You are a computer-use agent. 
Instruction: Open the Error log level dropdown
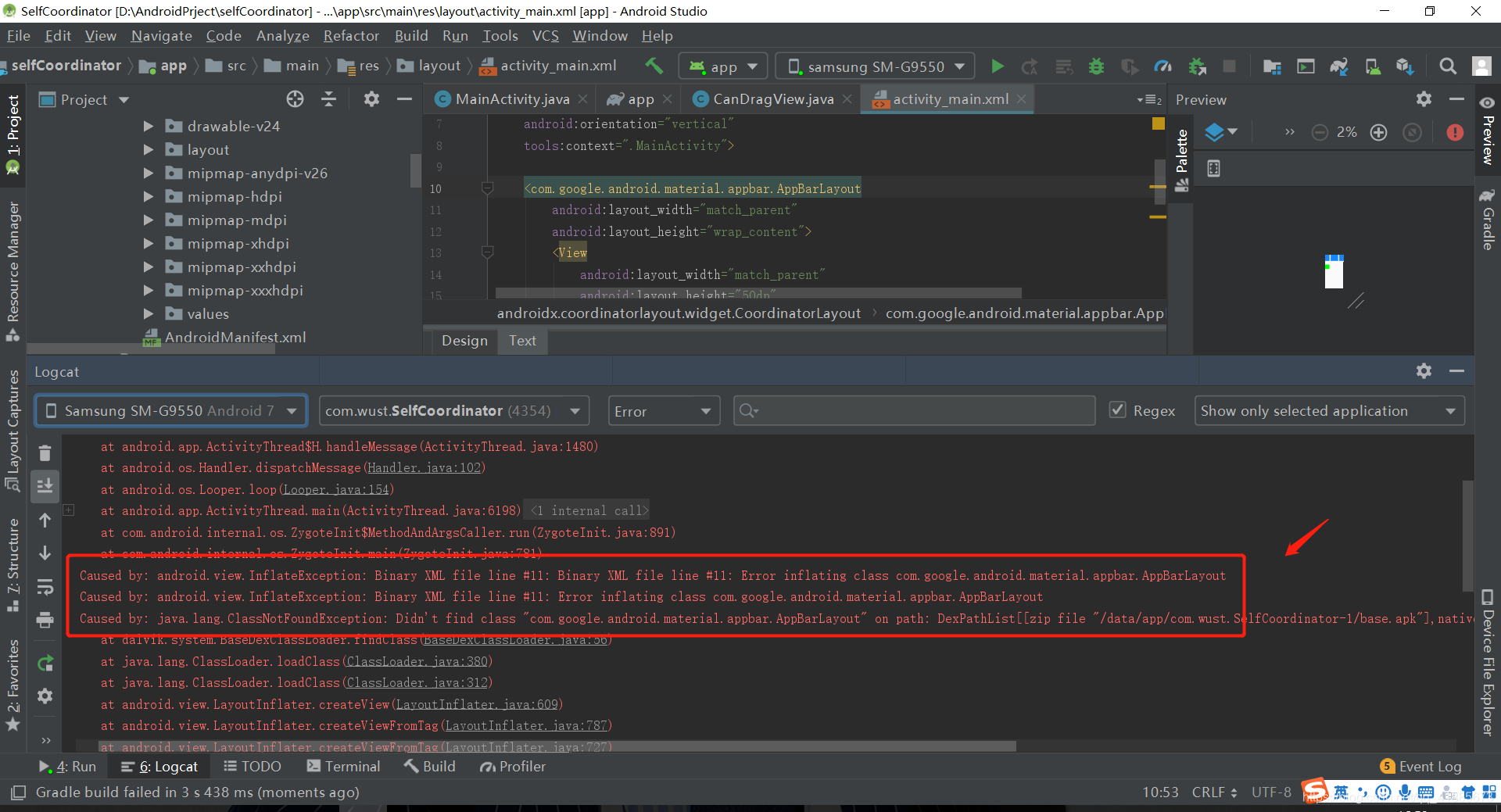coord(663,410)
